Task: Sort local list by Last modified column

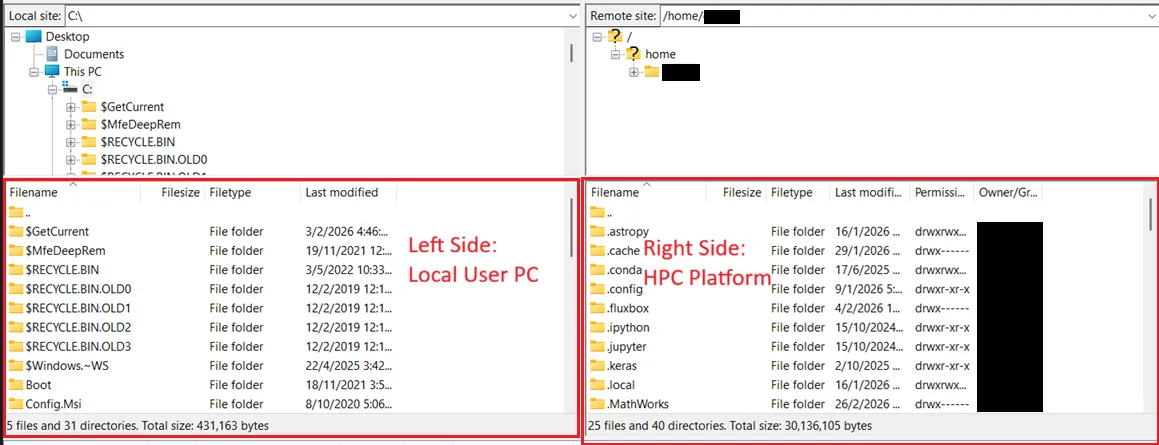Action: click(x=349, y=193)
